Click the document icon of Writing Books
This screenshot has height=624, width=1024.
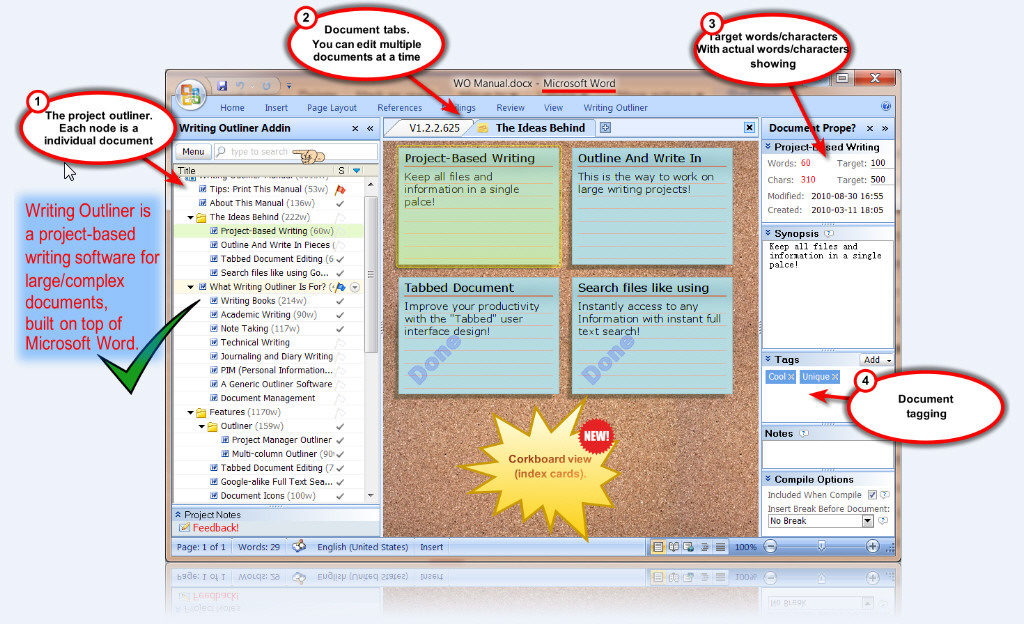coord(214,301)
